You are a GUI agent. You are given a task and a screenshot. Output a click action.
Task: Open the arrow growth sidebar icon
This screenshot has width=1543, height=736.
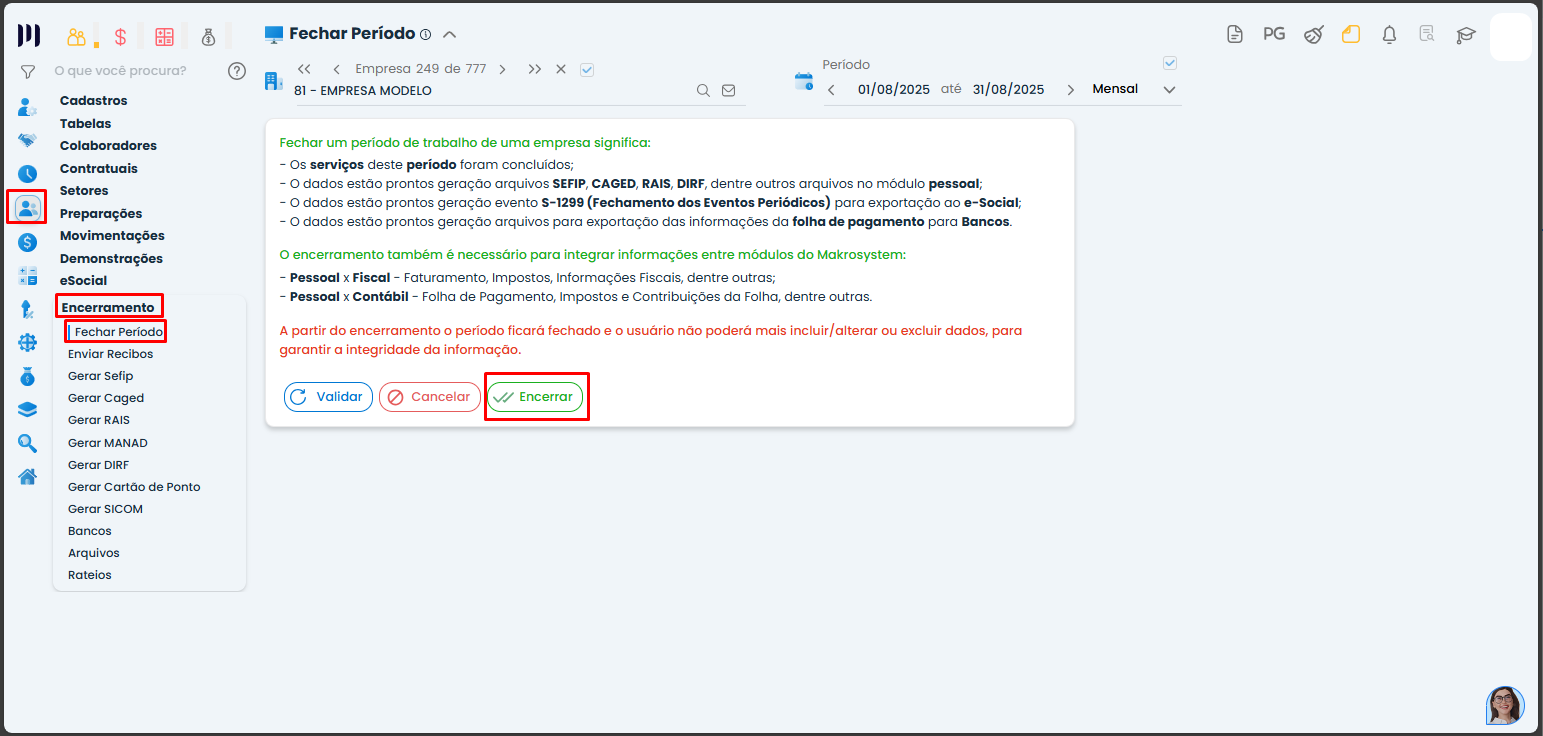tap(28, 310)
